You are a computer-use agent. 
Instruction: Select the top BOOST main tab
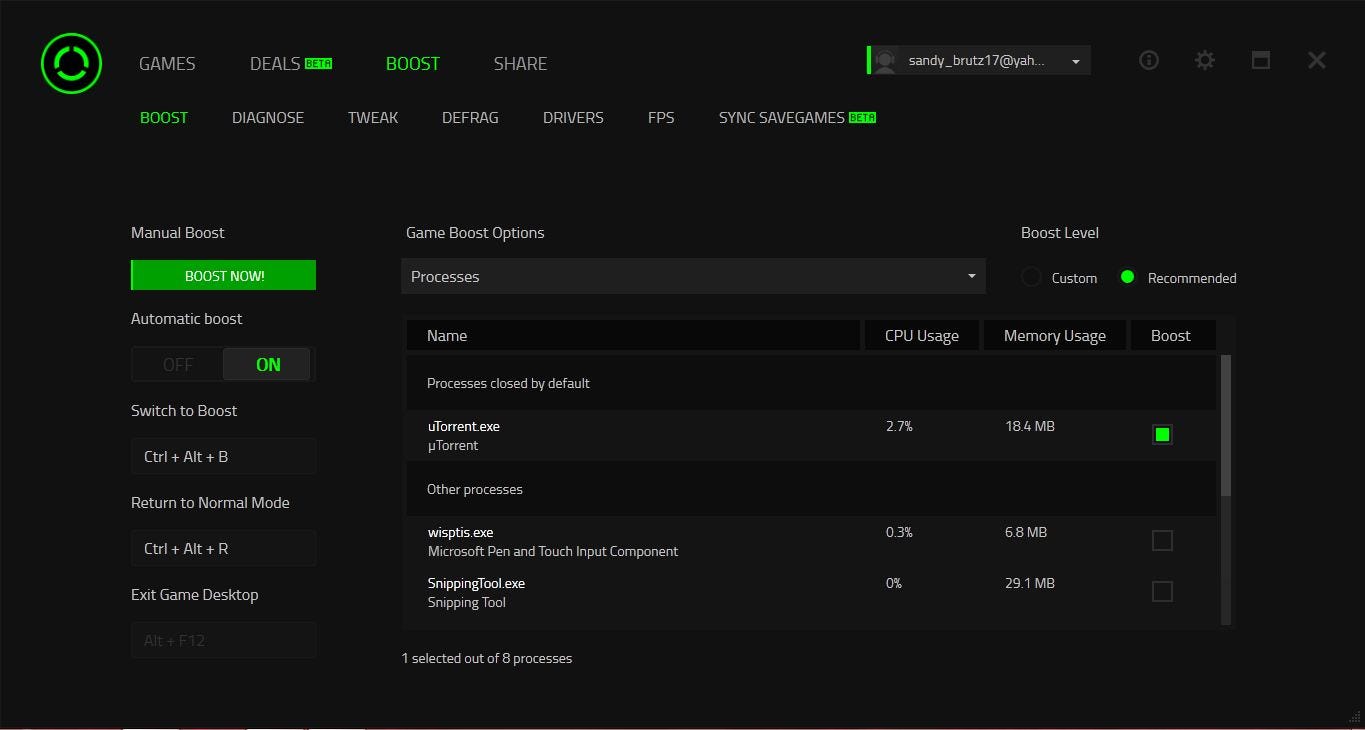click(x=413, y=63)
